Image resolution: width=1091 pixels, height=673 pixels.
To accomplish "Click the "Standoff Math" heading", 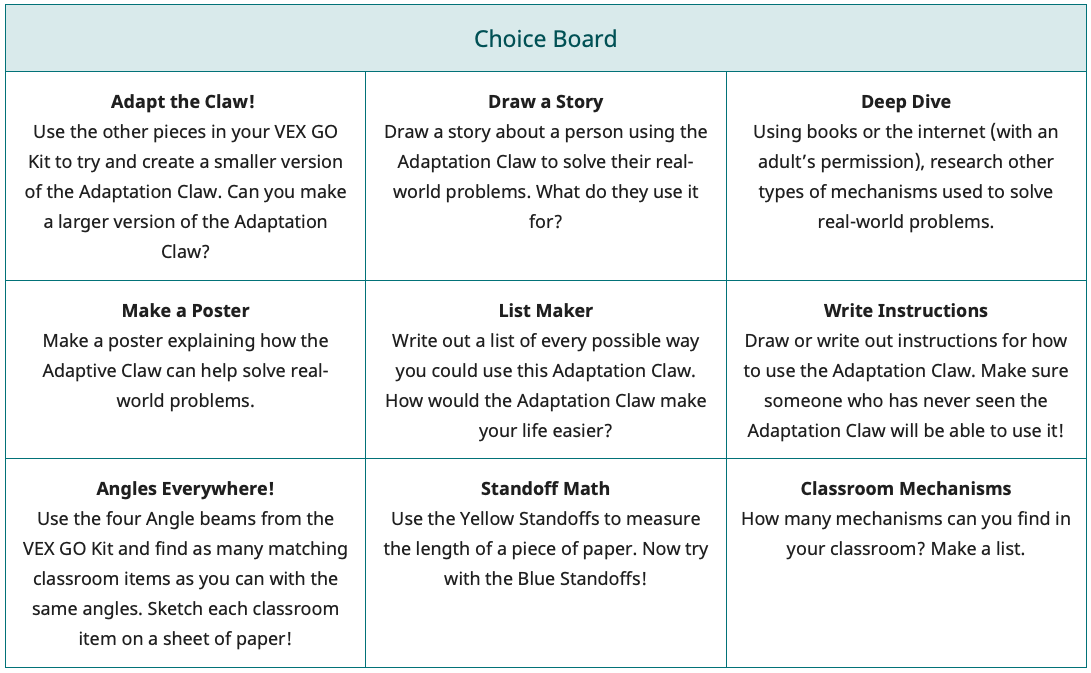I will pos(545,489).
